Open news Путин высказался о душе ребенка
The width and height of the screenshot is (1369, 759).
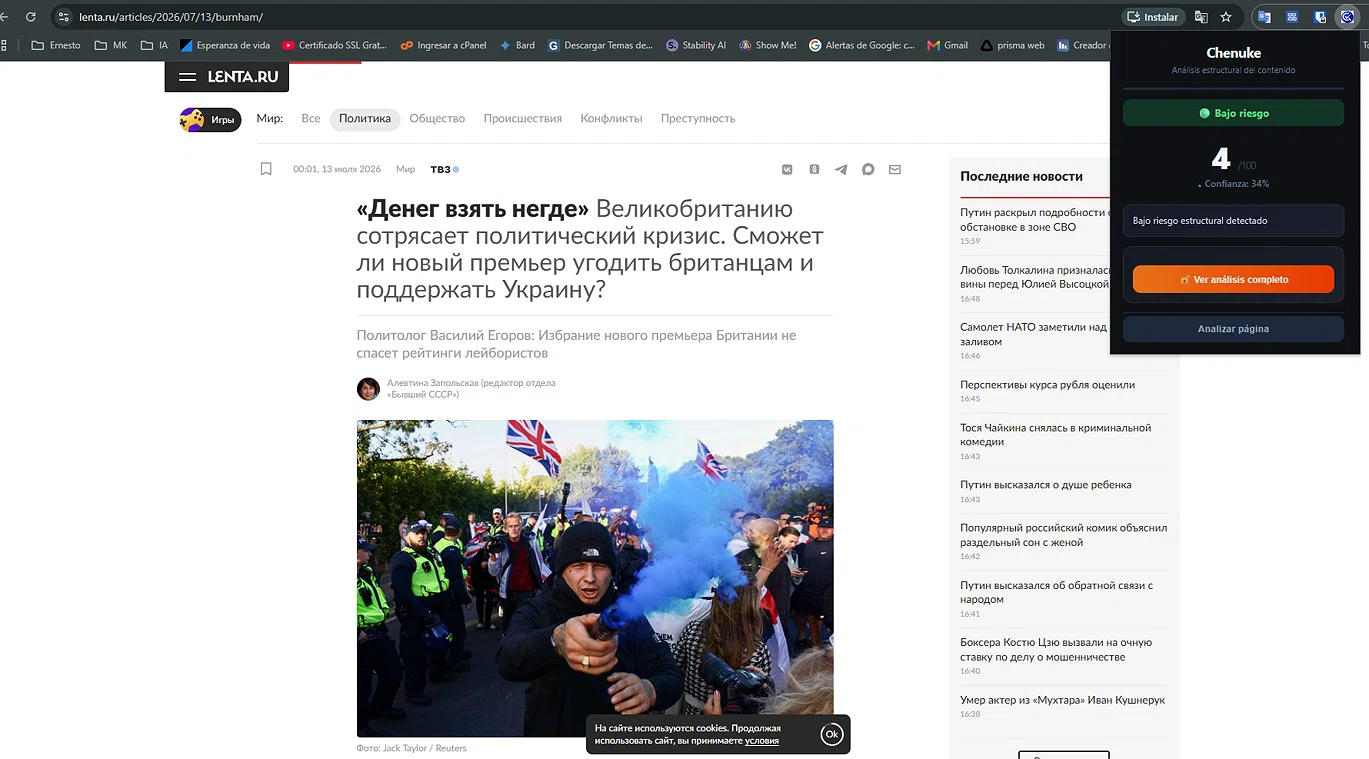[1045, 485]
